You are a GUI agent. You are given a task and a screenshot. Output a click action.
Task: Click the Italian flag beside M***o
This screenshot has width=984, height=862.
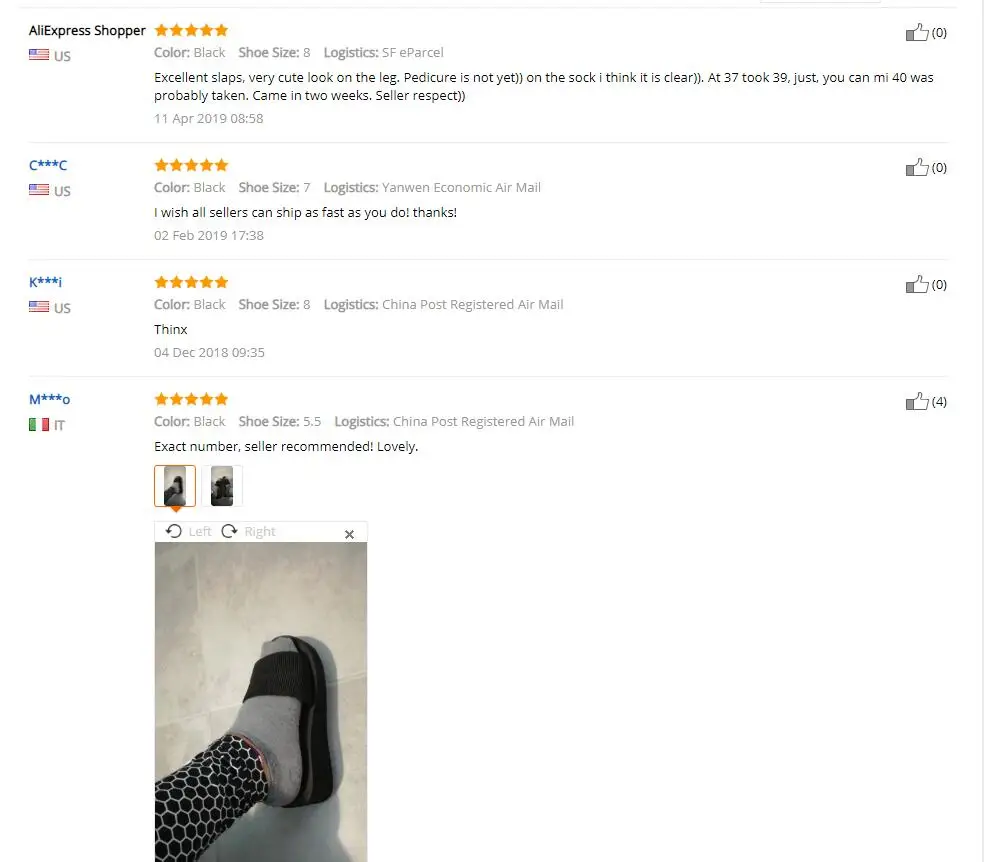click(x=39, y=425)
